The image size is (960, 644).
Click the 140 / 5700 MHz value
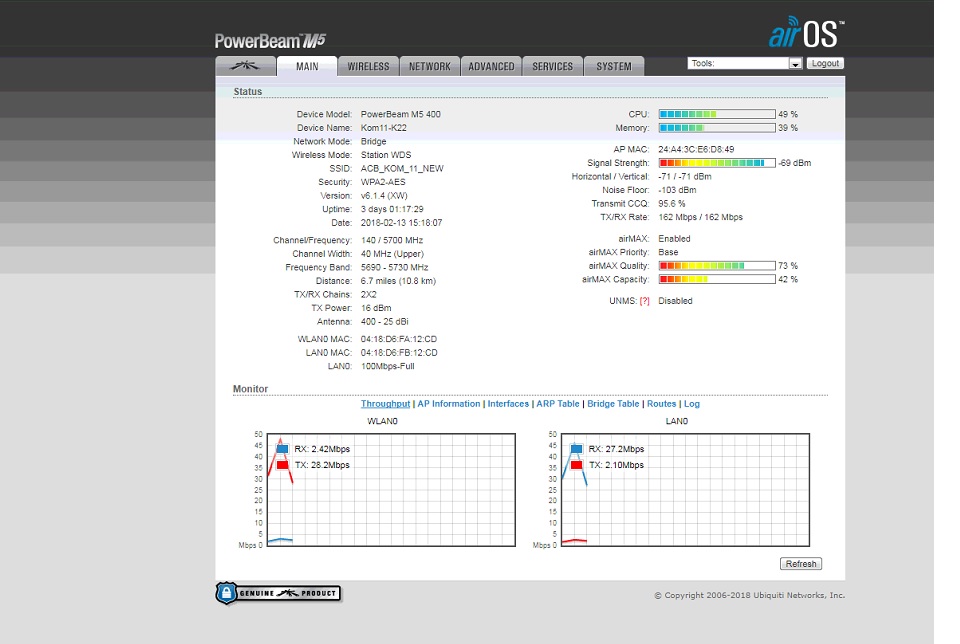pyautogui.click(x=392, y=241)
